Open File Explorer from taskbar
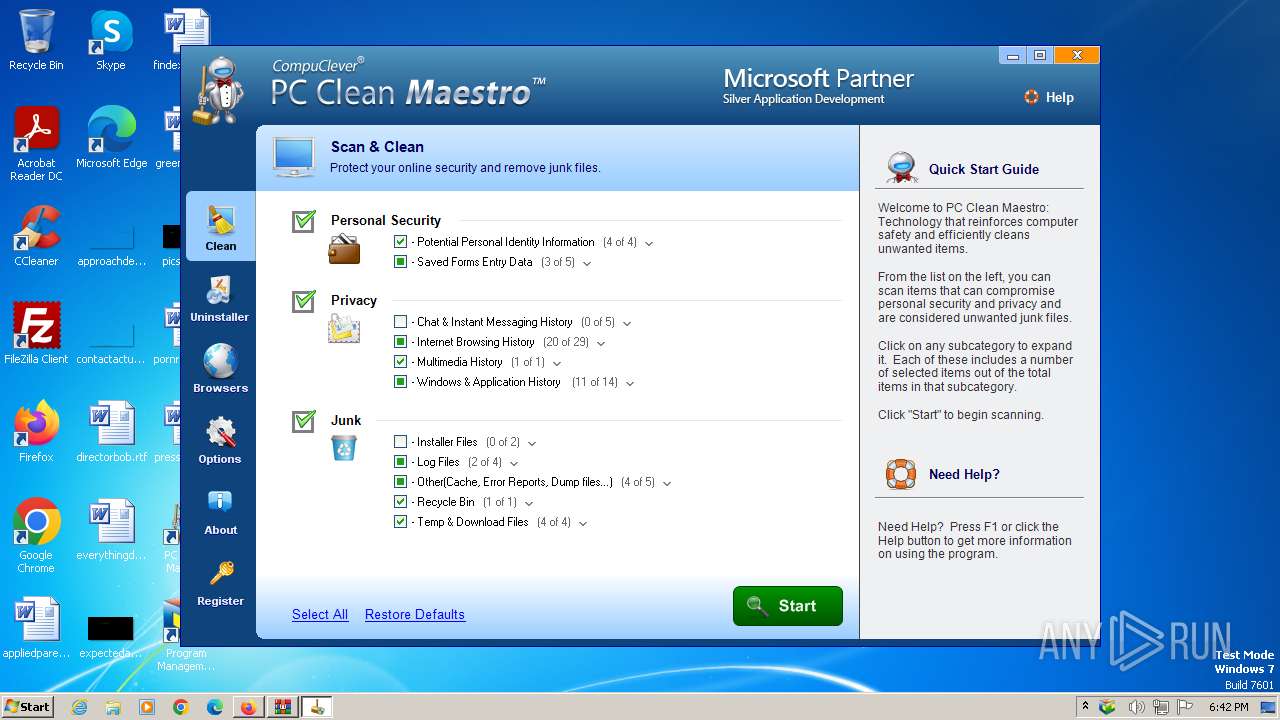The width and height of the screenshot is (1280, 720). click(113, 707)
